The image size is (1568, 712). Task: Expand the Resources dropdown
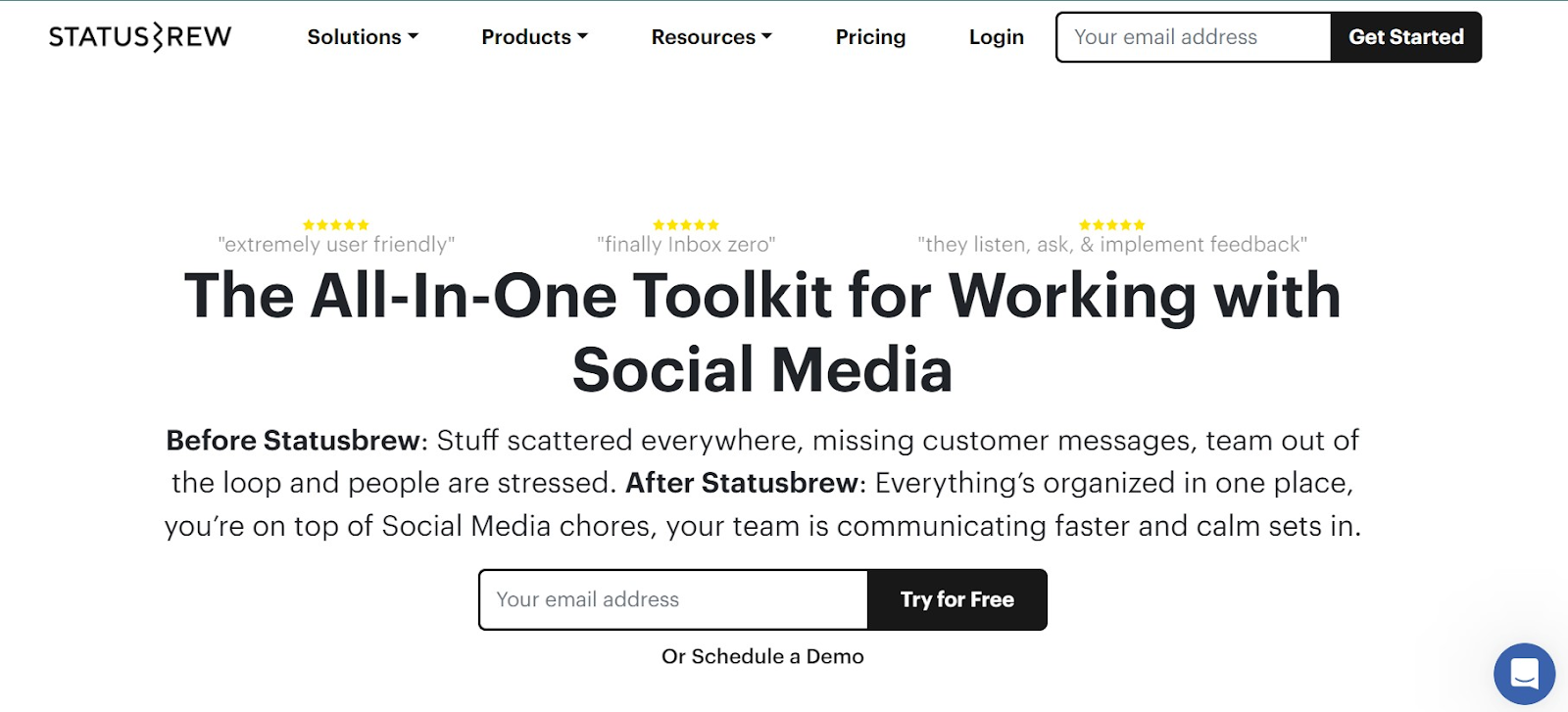click(711, 37)
